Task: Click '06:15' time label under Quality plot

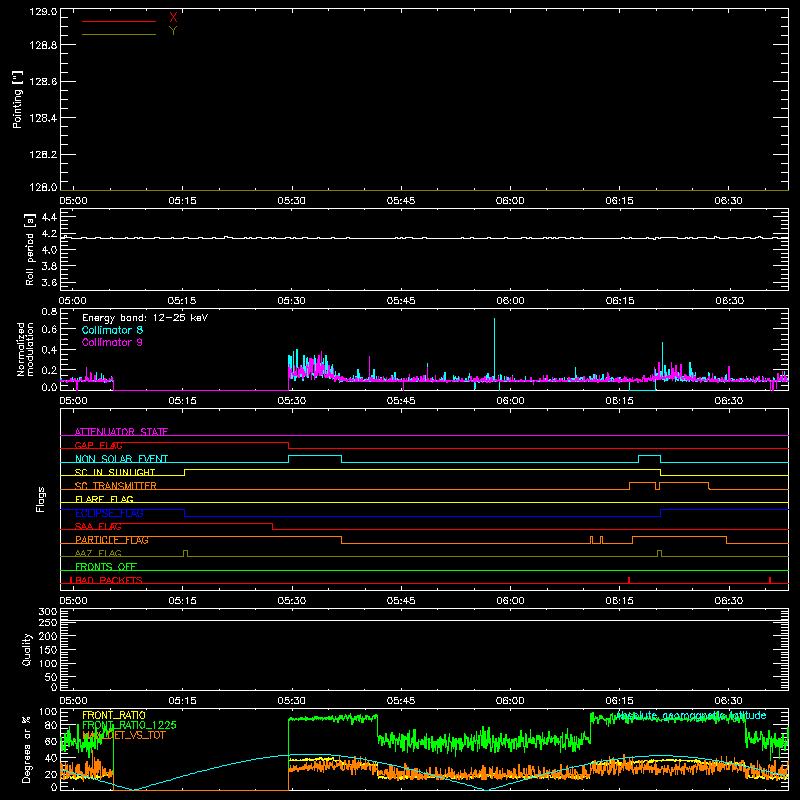Action: point(619,701)
